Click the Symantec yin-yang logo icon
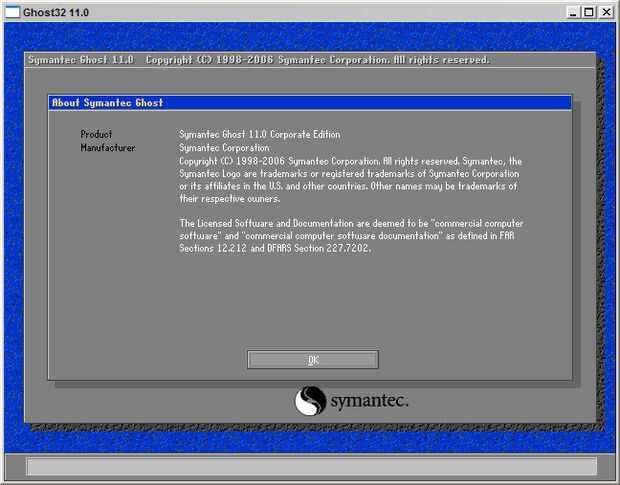620x485 pixels. pos(310,401)
